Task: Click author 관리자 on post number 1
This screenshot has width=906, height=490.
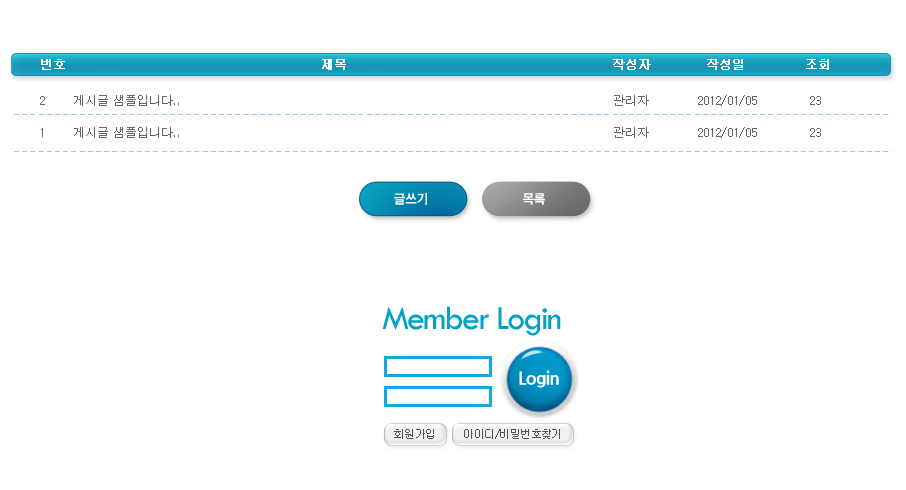Action: tap(631, 133)
